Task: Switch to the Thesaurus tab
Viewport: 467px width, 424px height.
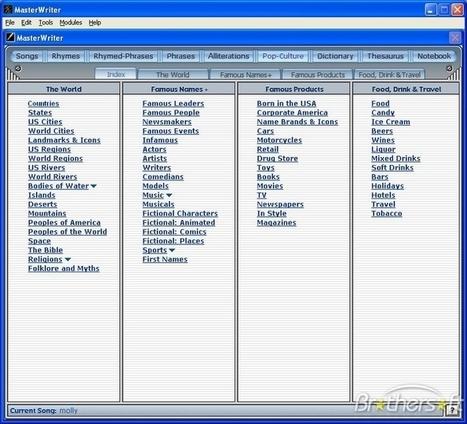Action: (x=385, y=56)
